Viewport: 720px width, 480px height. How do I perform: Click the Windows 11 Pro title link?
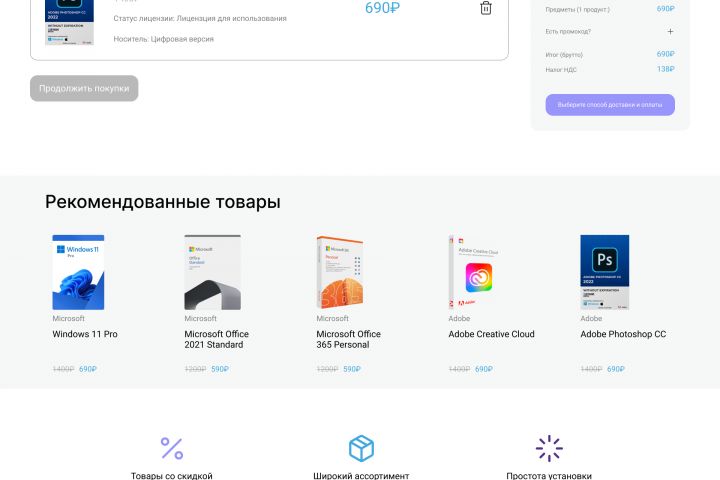[85, 334]
